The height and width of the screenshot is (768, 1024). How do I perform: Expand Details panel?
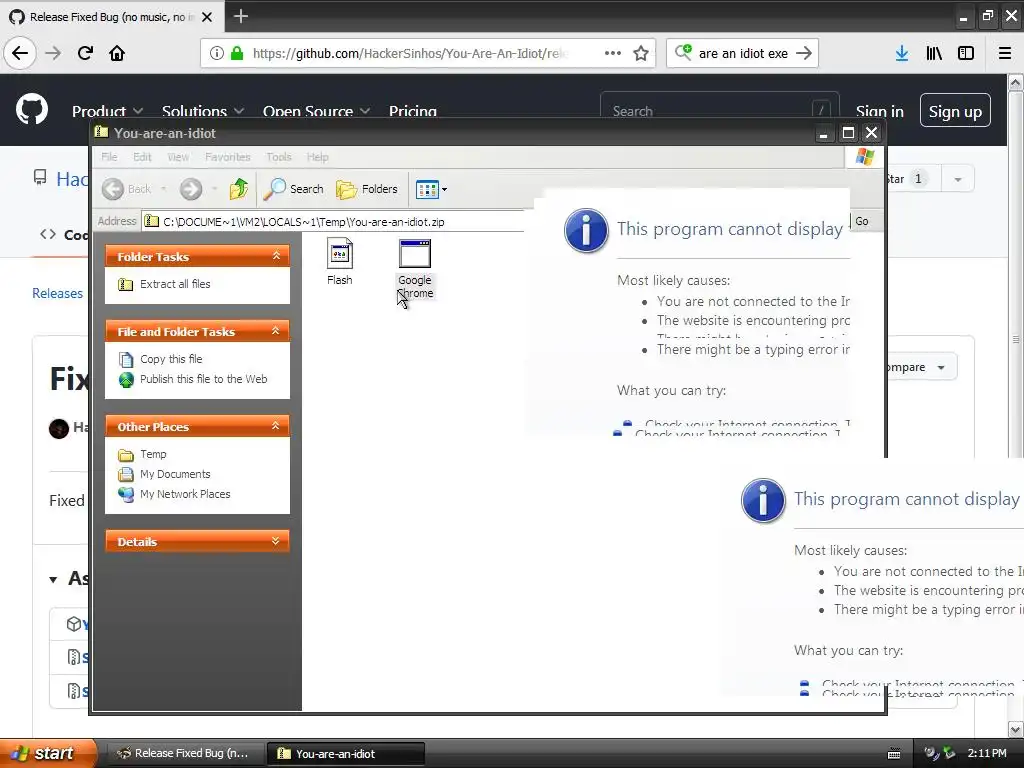click(x=276, y=541)
